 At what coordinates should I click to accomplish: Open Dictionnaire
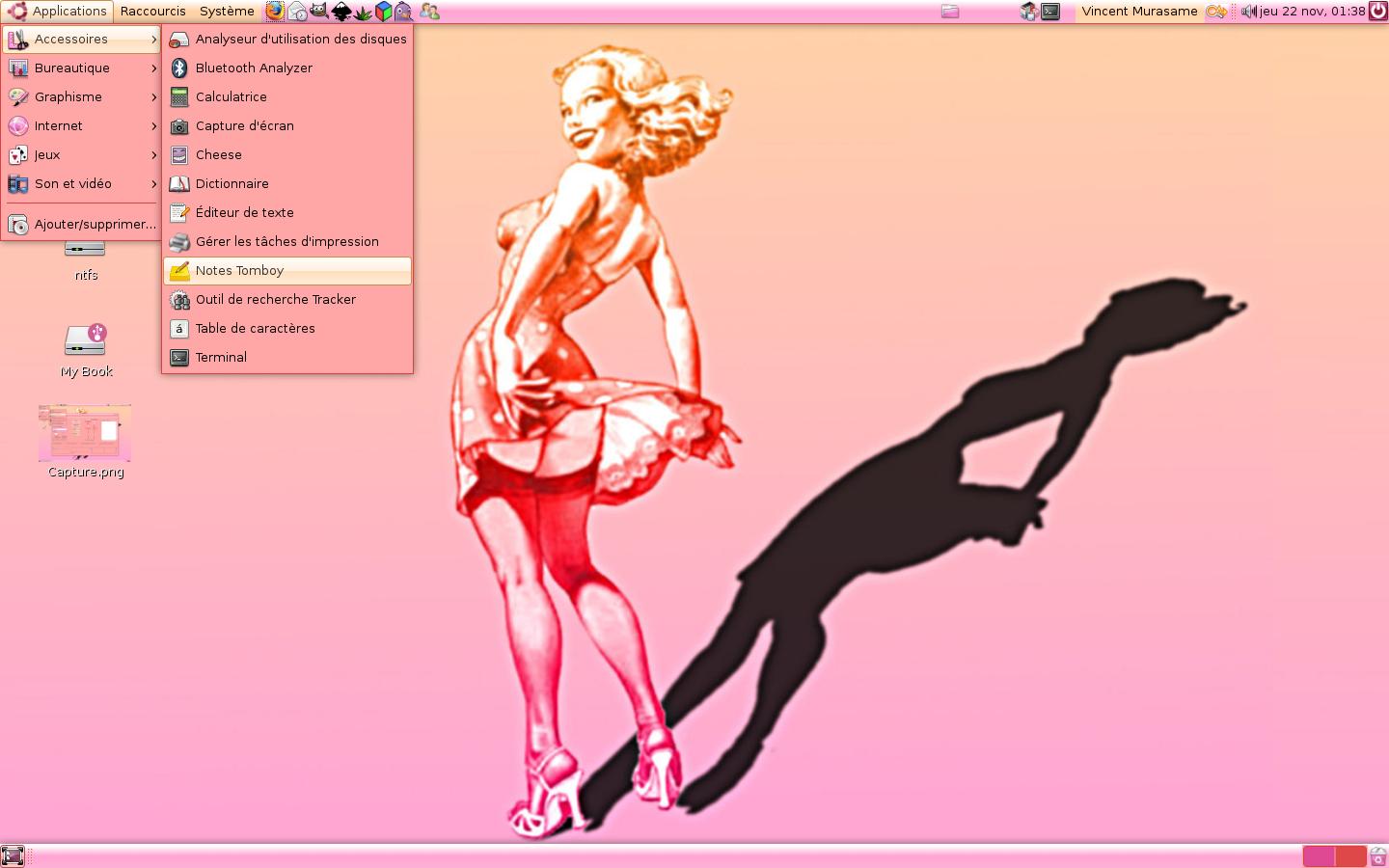coord(287,184)
